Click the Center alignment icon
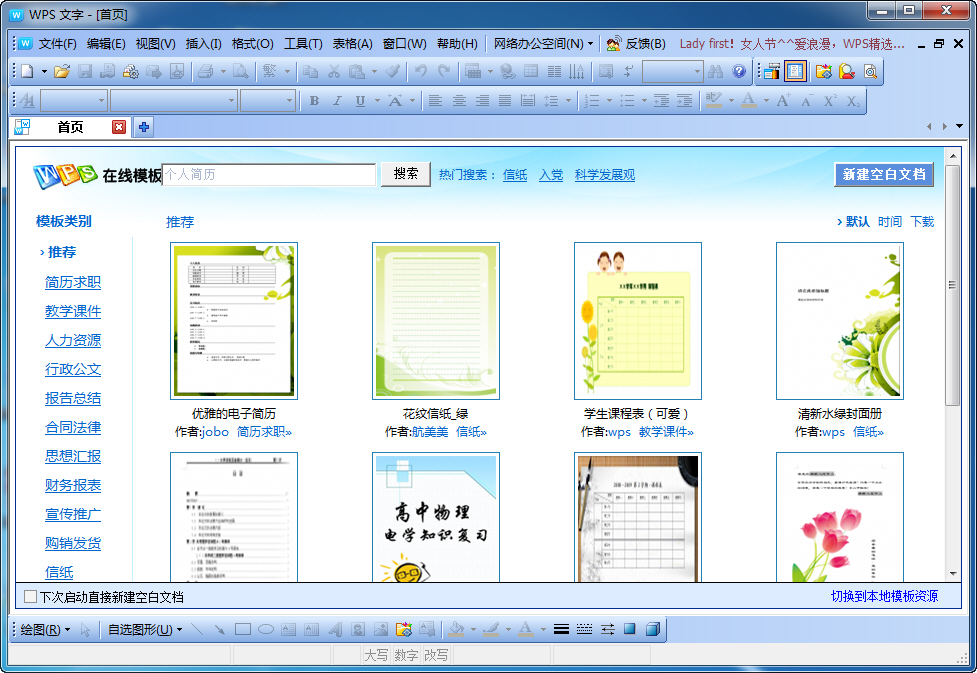The image size is (977, 673). coord(459,100)
